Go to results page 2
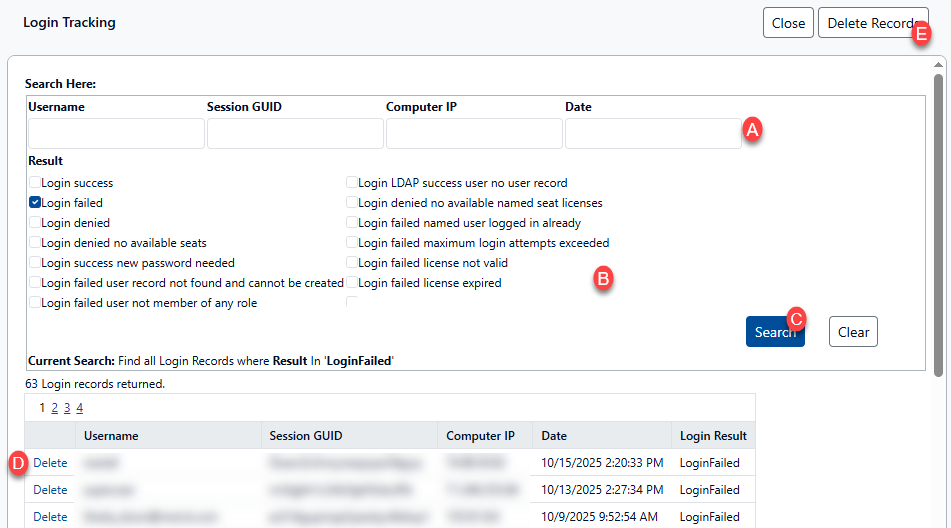This screenshot has height=528, width=951. (55, 408)
